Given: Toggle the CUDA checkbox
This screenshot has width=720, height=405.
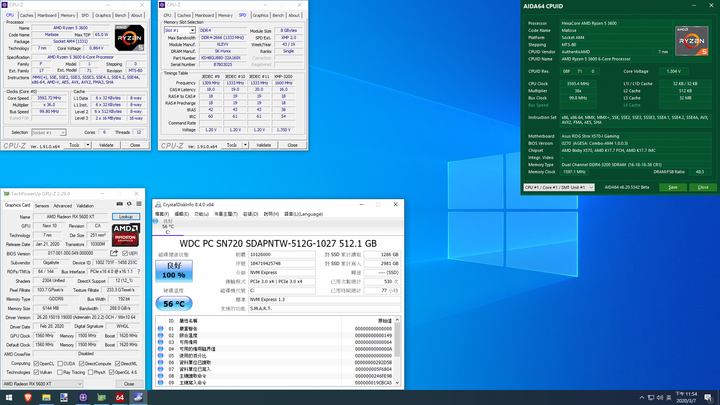Looking at the screenshot, I should click(60, 364).
